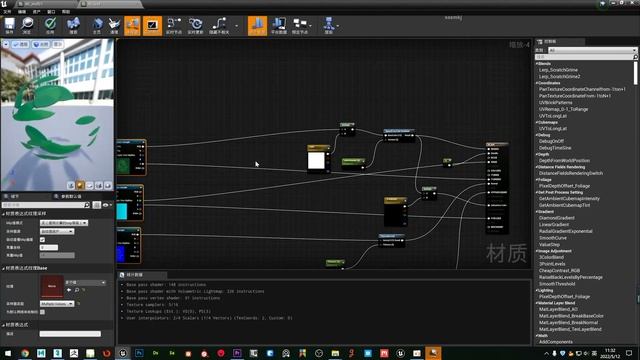Click the Platform Stats toolbar icon
640x360 pixels.
279,26
